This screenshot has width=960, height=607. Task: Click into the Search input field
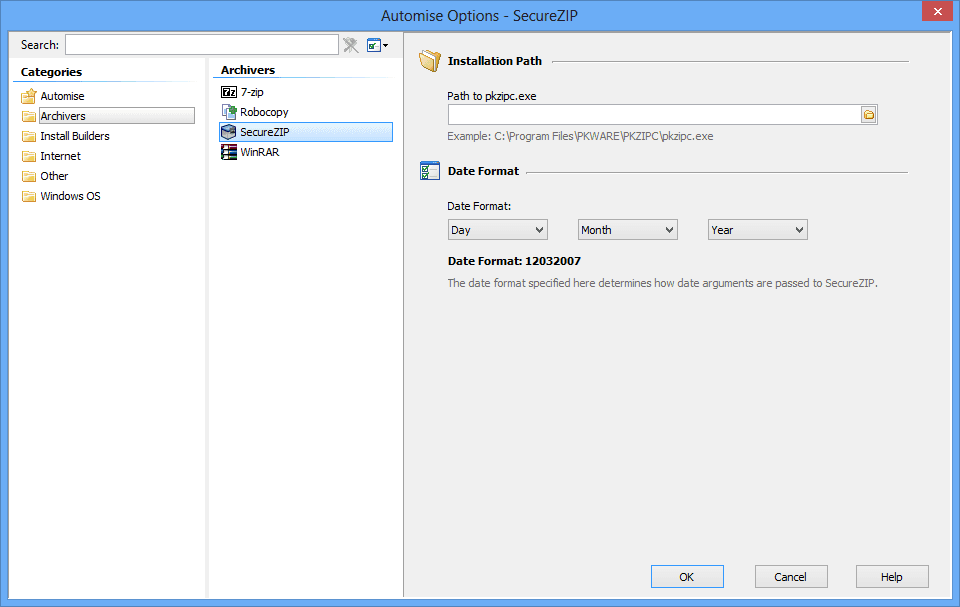201,45
